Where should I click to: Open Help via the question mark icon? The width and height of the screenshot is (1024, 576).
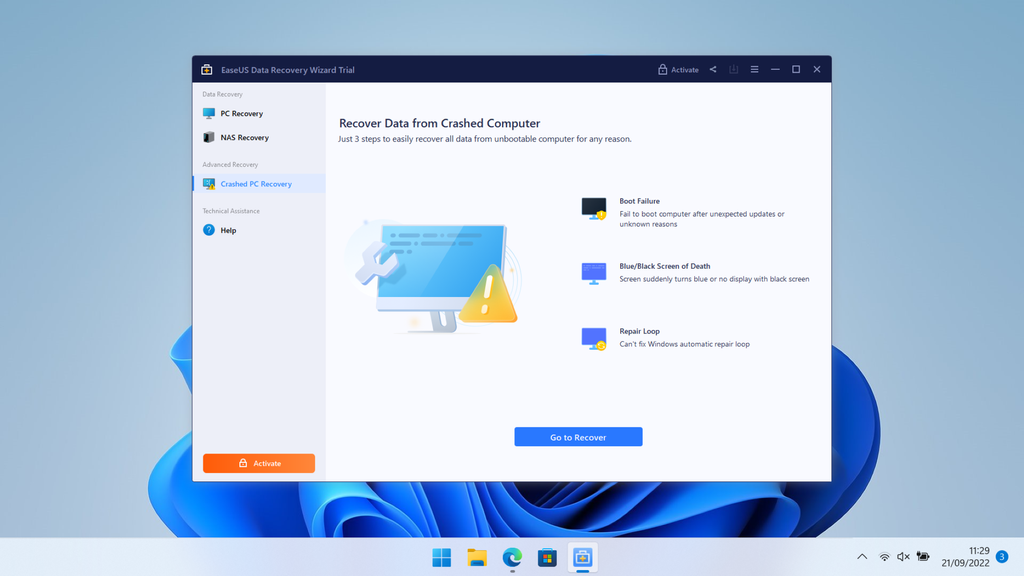tap(208, 229)
